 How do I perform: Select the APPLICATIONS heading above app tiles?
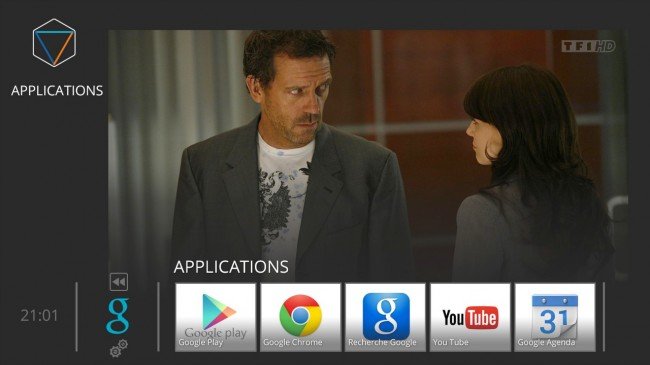[231, 267]
